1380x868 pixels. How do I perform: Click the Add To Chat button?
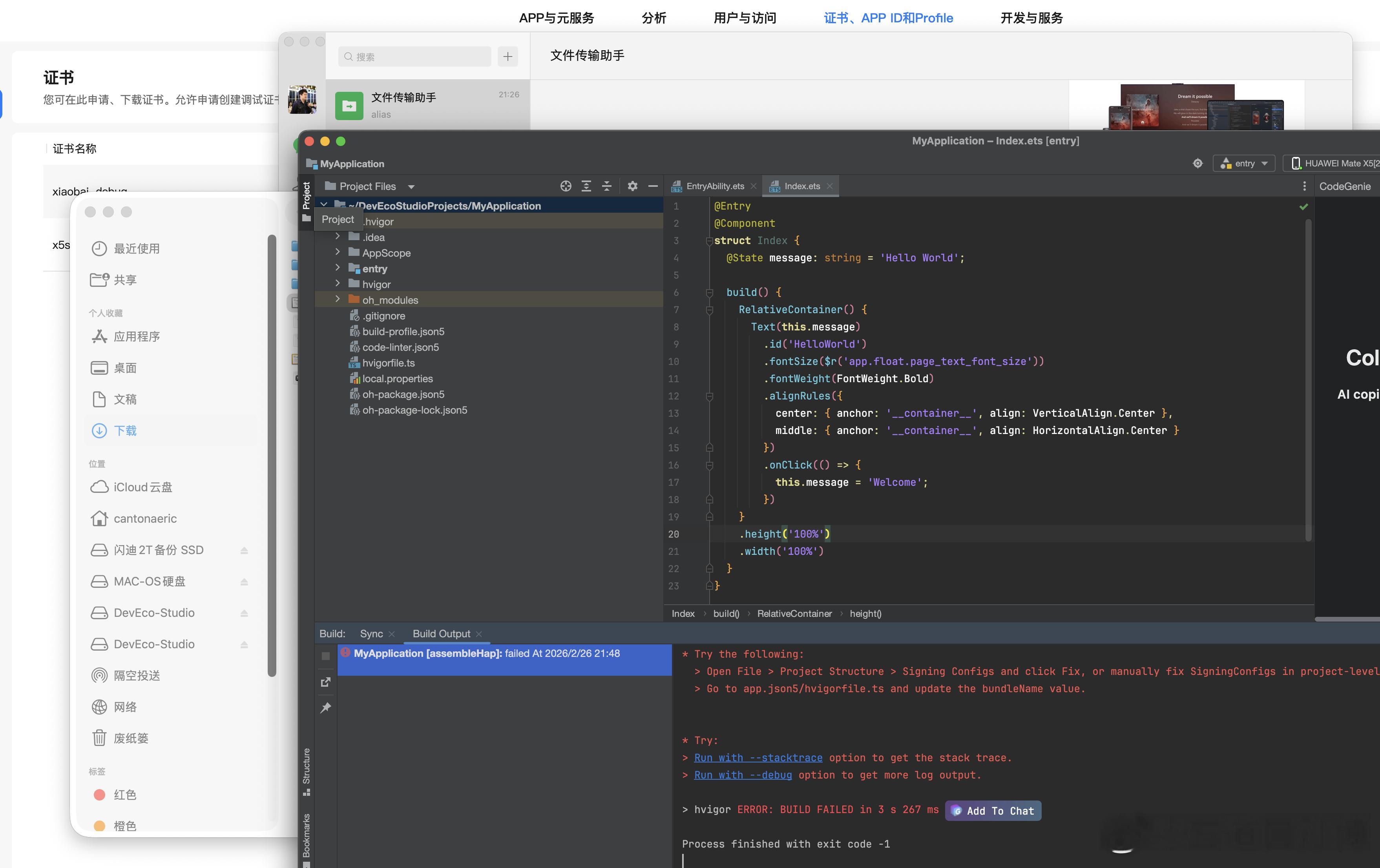tap(993, 811)
